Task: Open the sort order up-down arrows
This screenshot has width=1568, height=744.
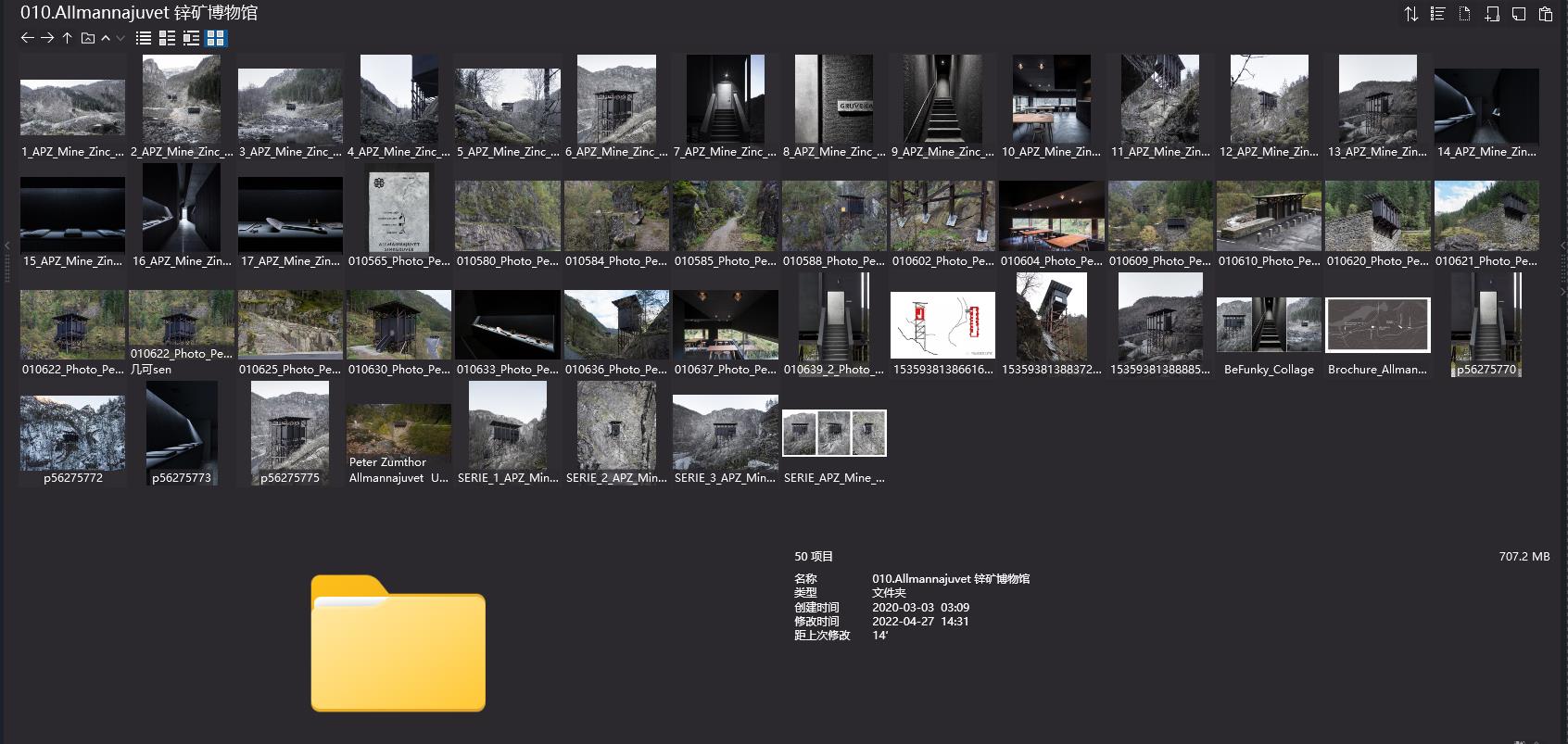Action: pos(1410,14)
